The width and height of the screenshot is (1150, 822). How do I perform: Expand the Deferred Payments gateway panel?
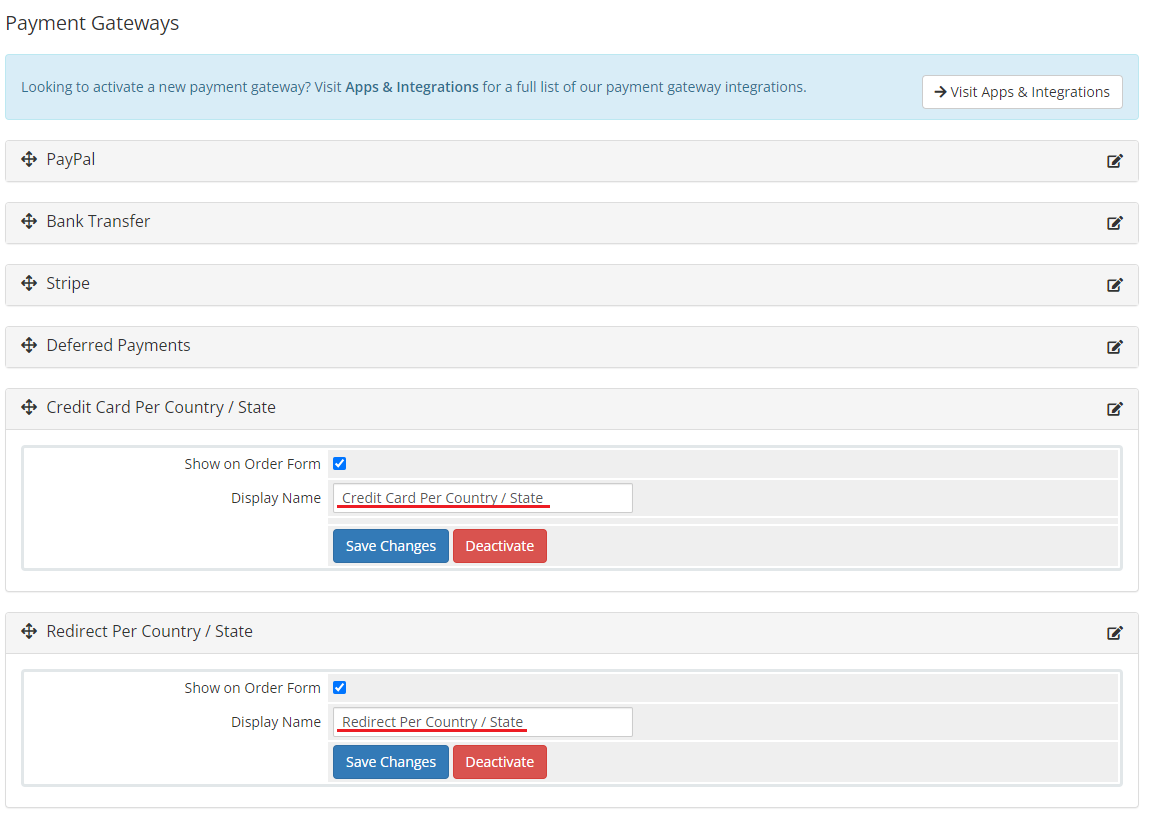571,347
